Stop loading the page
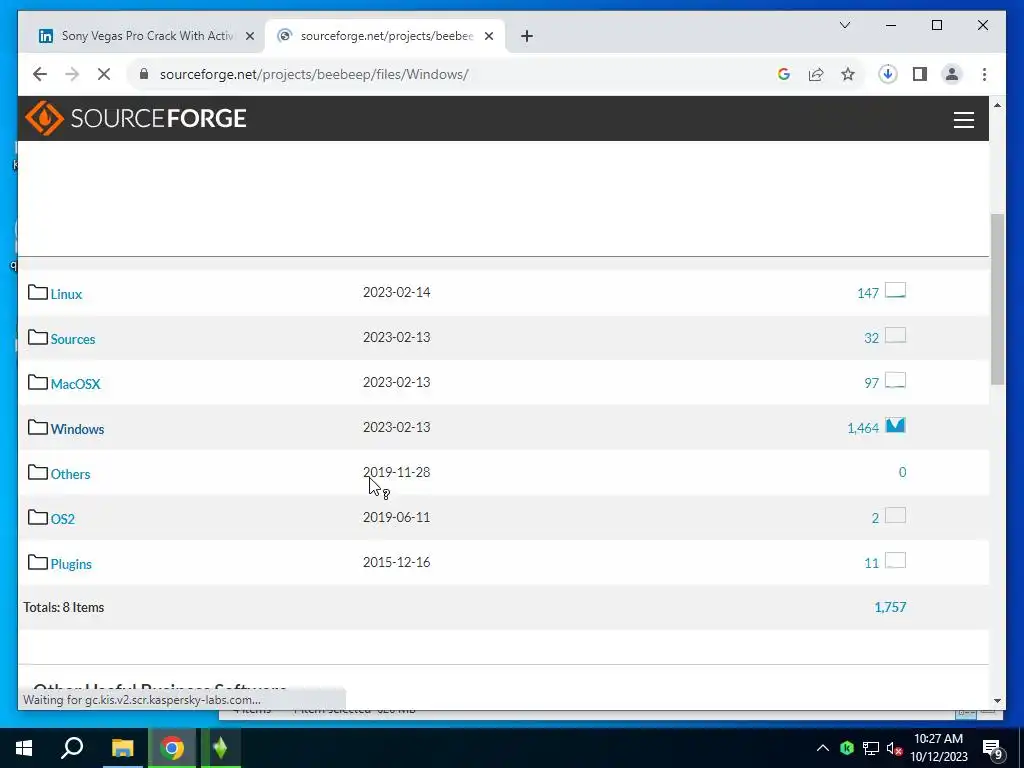Image resolution: width=1024 pixels, height=768 pixels. click(x=104, y=74)
